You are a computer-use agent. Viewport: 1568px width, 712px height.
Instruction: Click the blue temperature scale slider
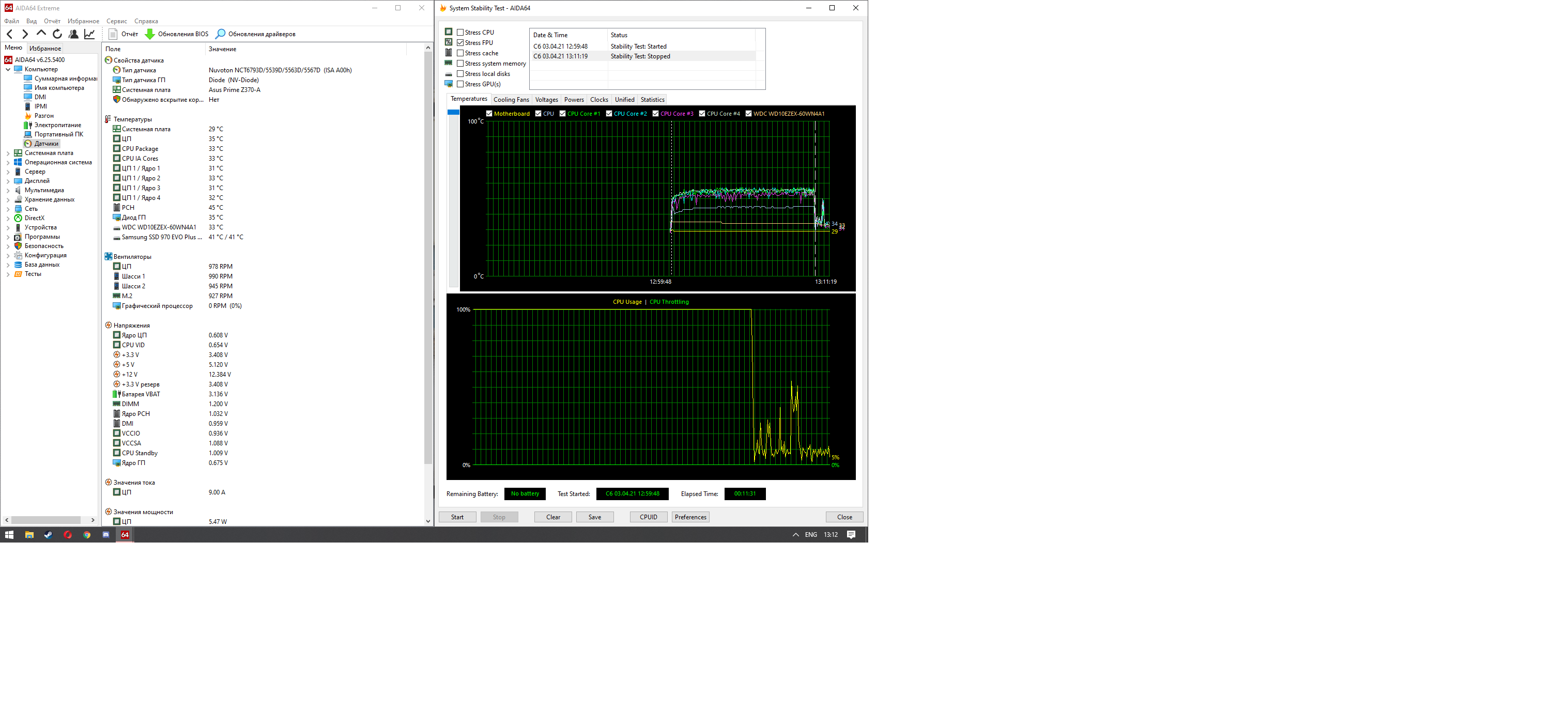pyautogui.click(x=453, y=113)
